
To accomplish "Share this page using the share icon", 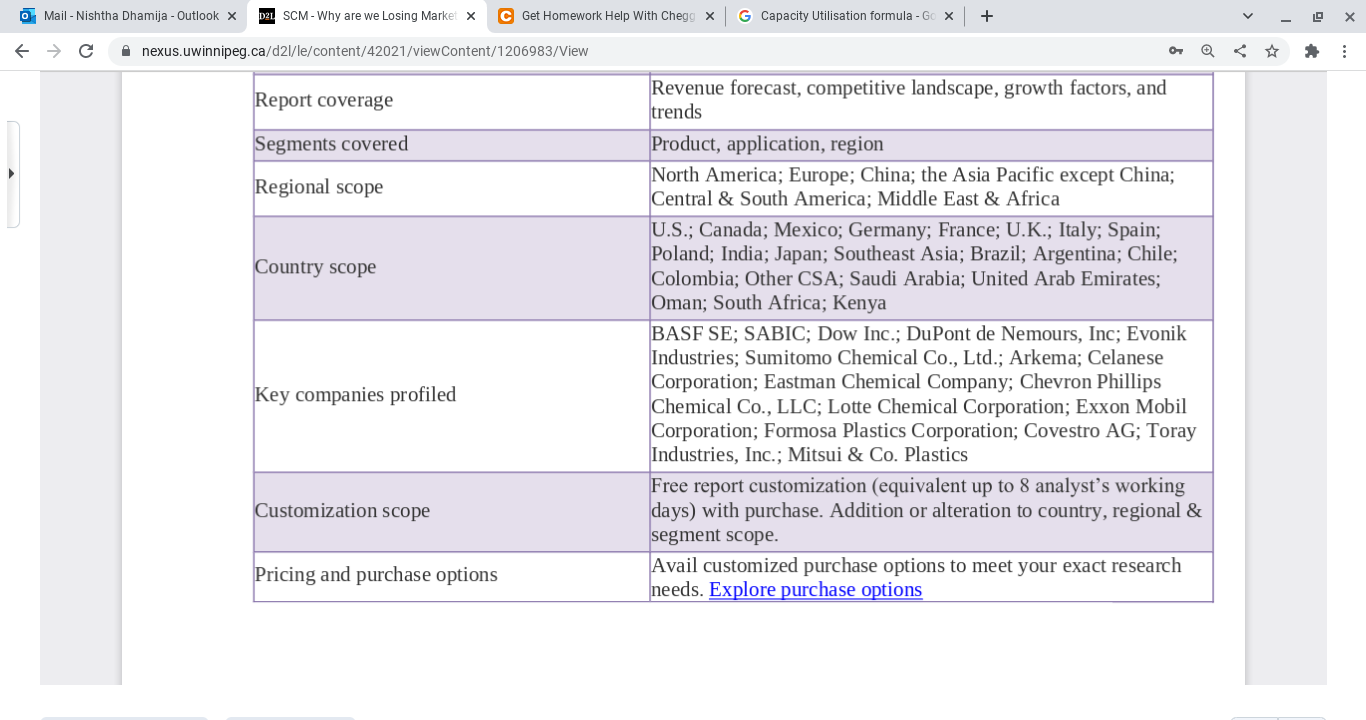I will point(1240,51).
